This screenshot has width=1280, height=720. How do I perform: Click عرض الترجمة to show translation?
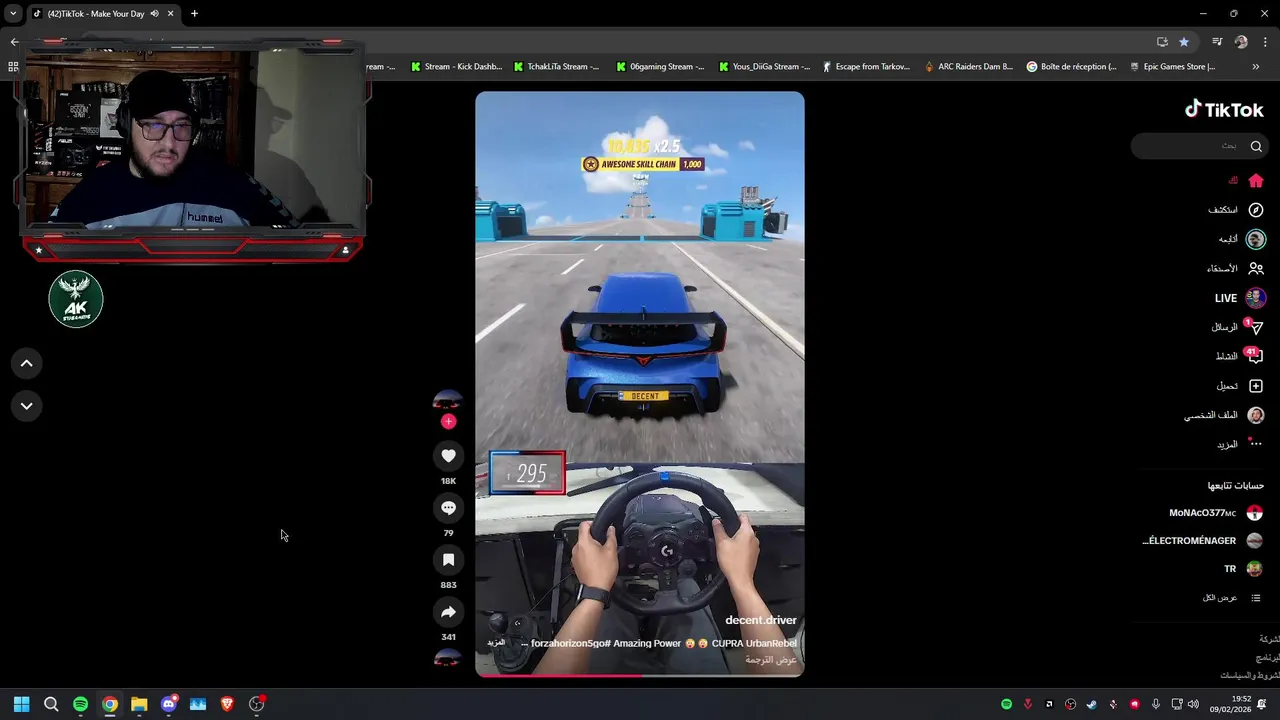tap(771, 660)
